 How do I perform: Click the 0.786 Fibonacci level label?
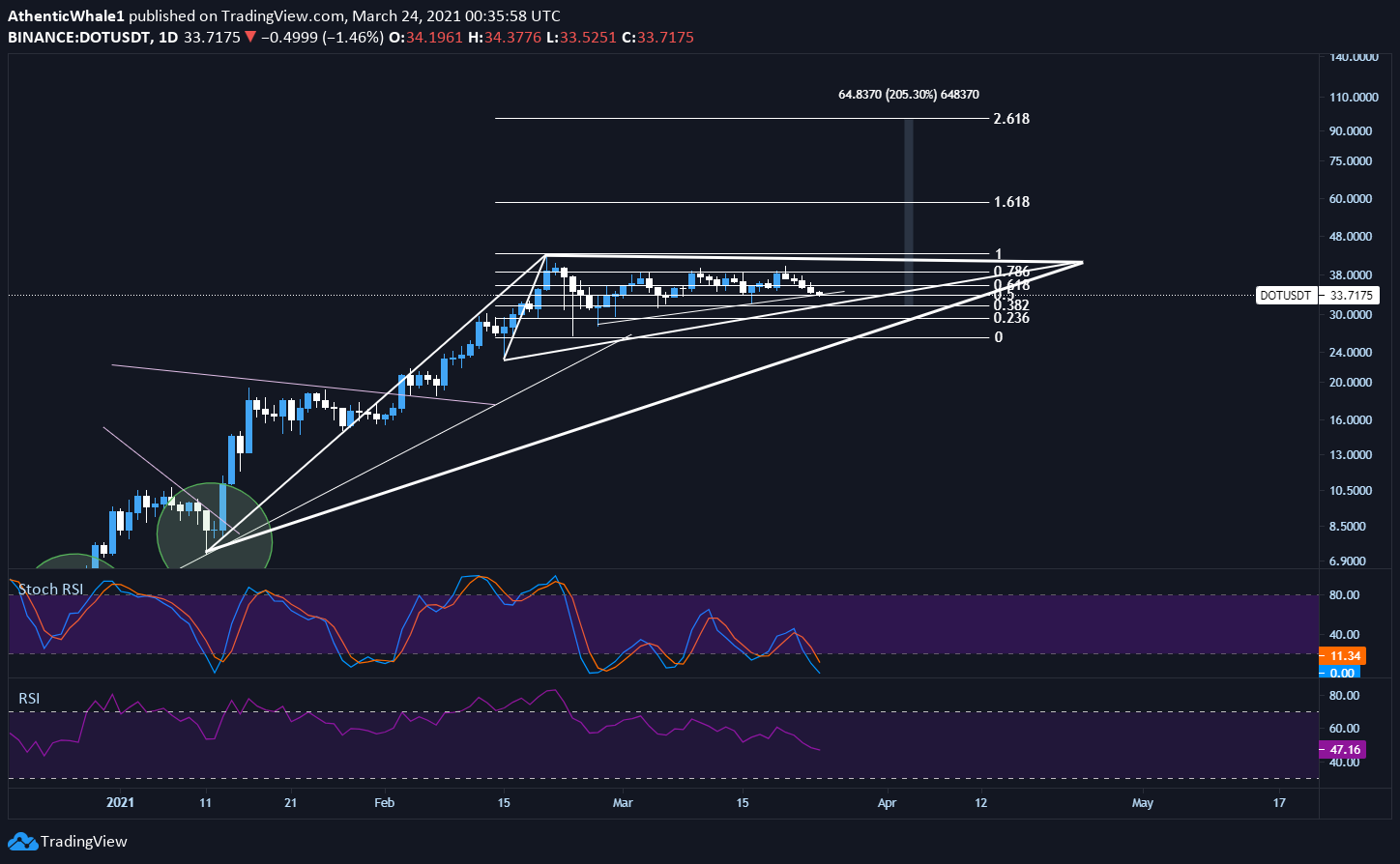[1011, 272]
